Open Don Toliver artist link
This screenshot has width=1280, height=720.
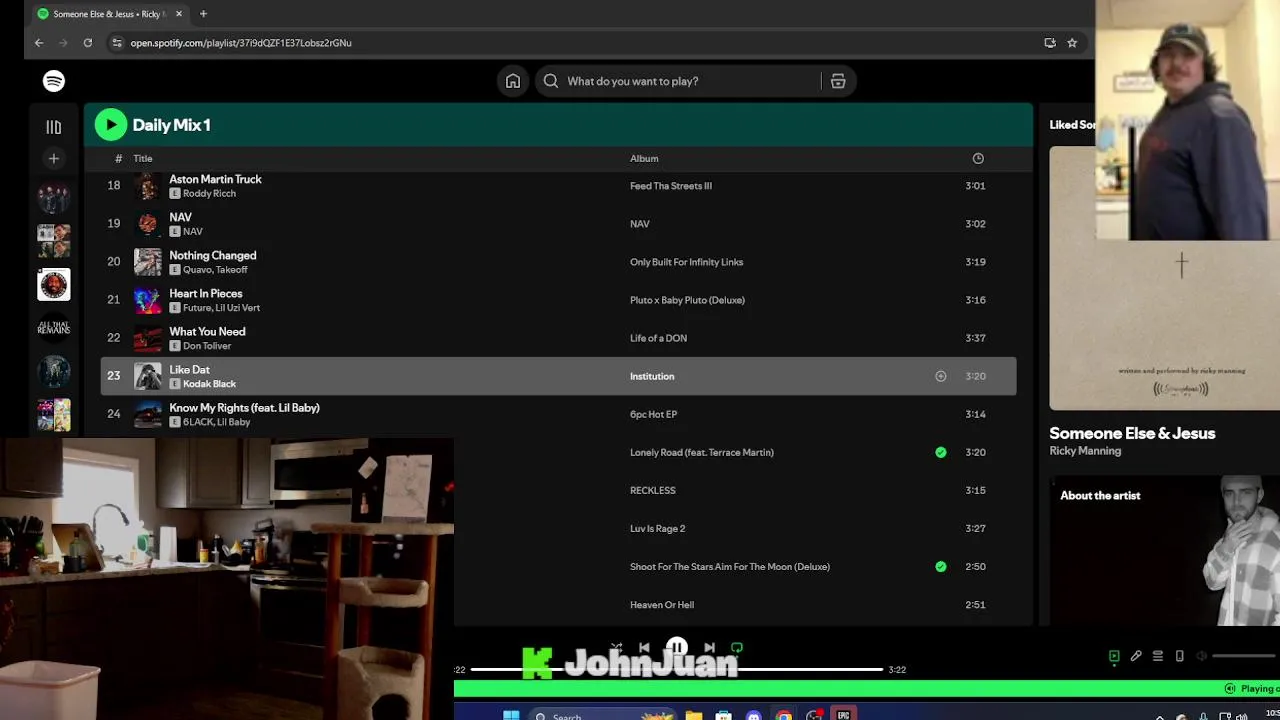(207, 345)
